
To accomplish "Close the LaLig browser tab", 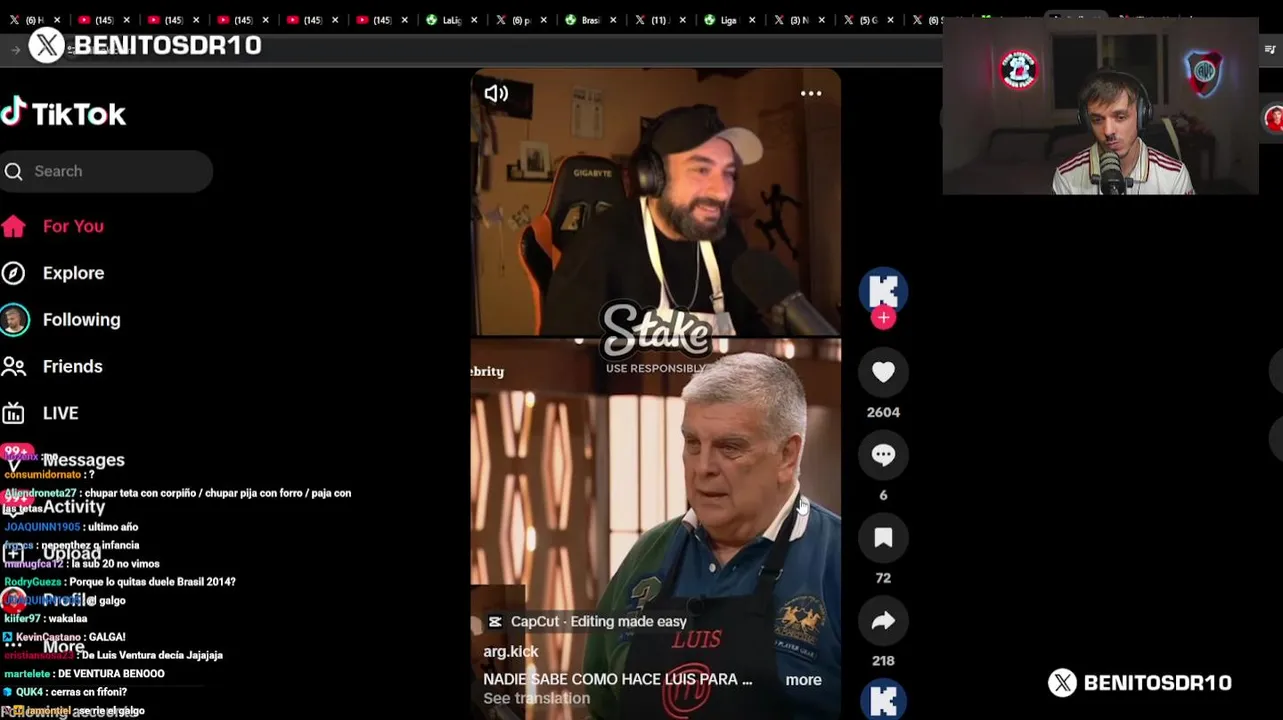I will click(x=474, y=20).
